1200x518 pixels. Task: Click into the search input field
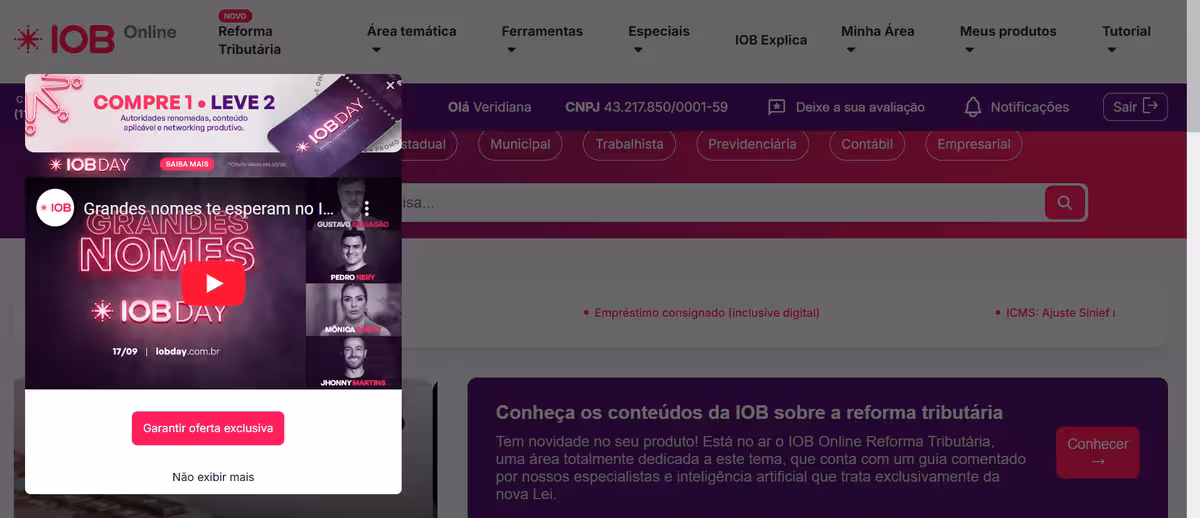(x=722, y=203)
